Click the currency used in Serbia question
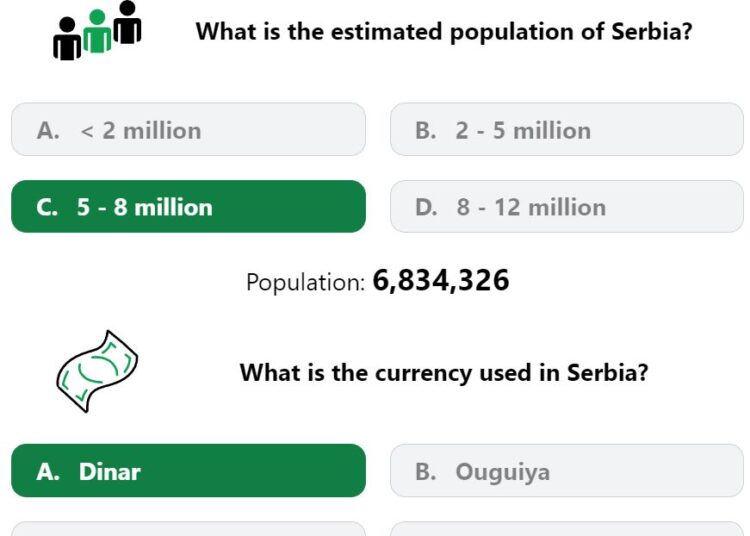 (x=444, y=372)
